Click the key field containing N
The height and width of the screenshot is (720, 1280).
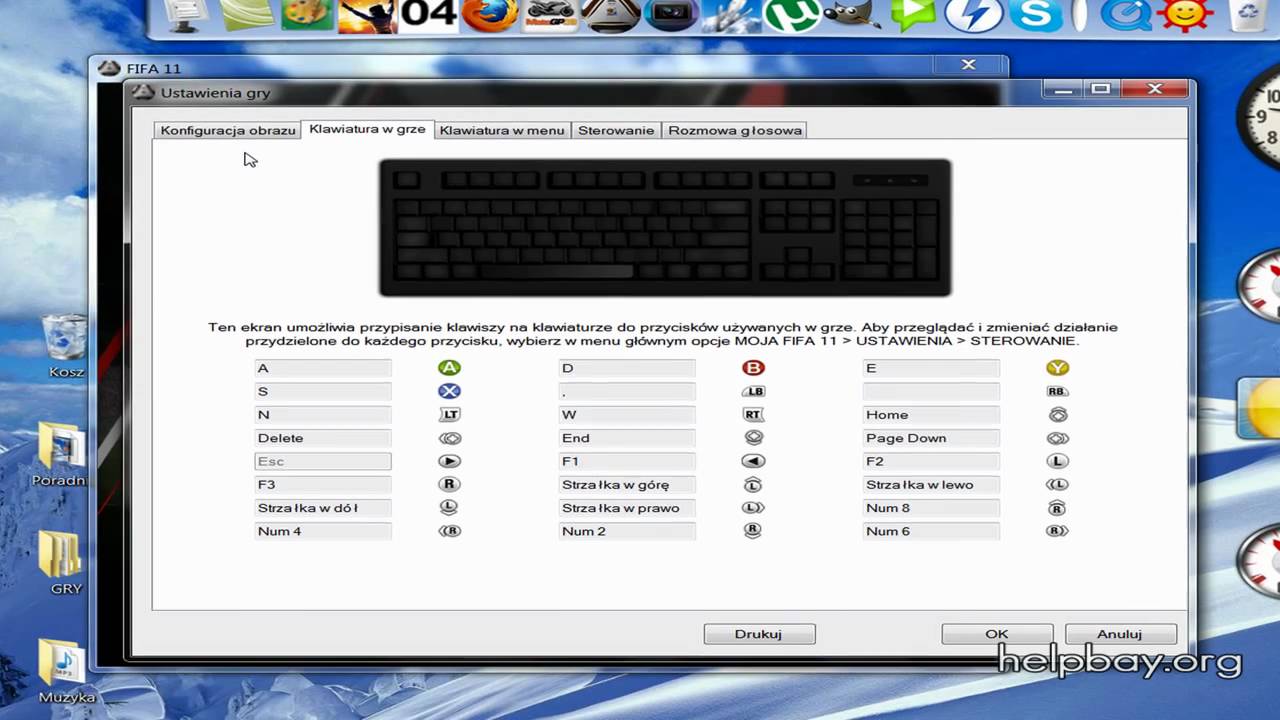322,414
